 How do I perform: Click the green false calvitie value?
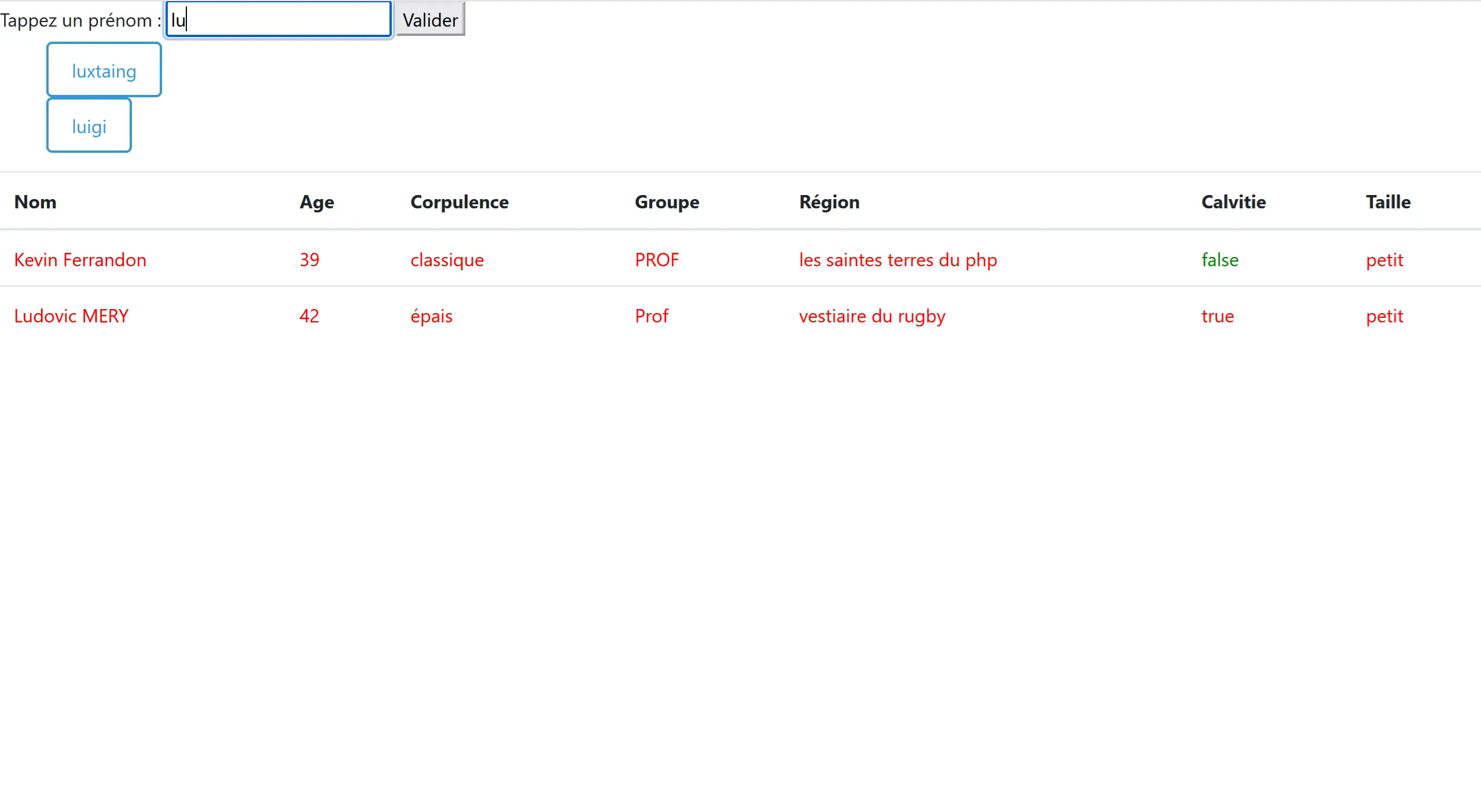tap(1219, 260)
